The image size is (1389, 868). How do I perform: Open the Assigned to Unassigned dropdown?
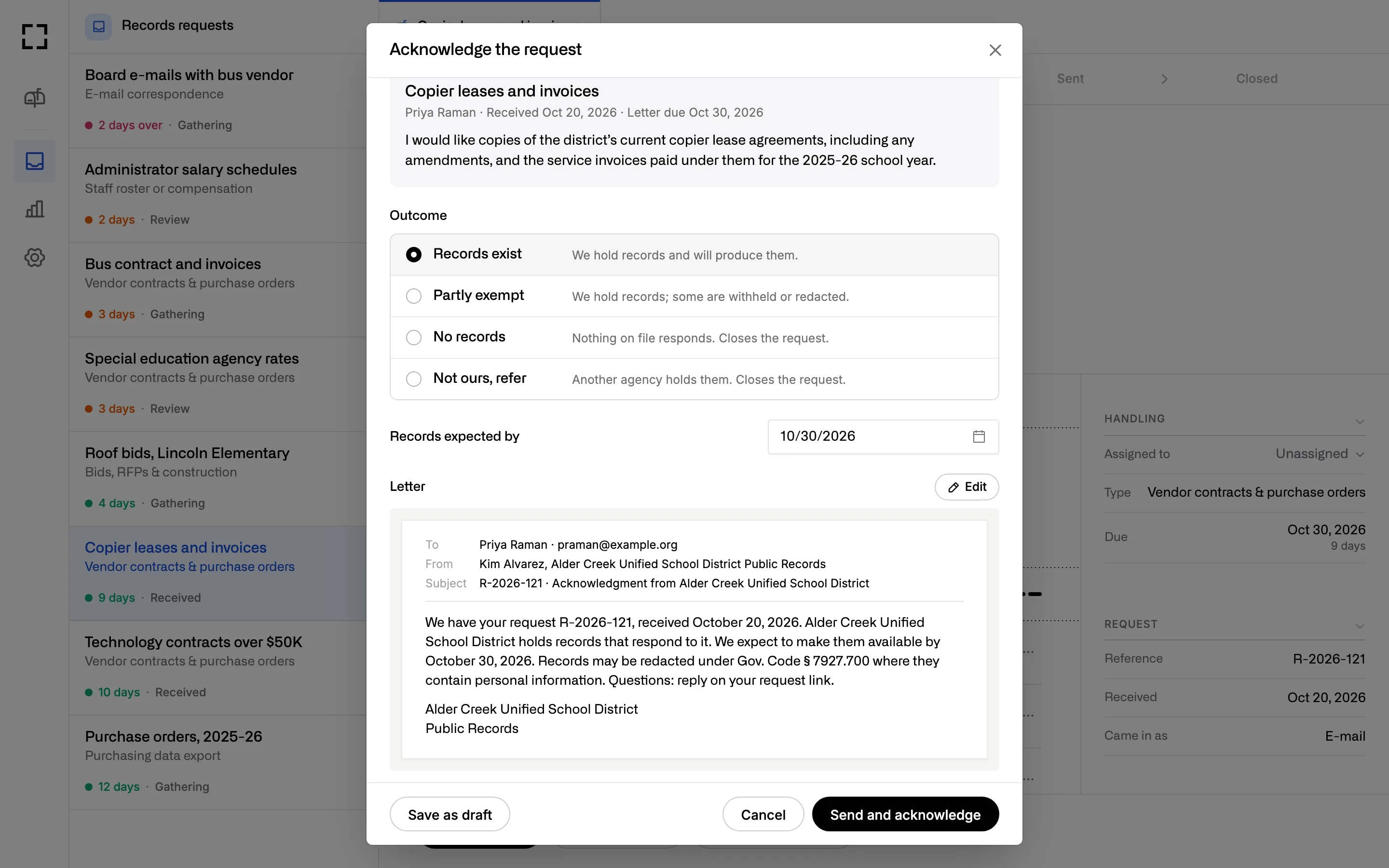tap(1320, 453)
